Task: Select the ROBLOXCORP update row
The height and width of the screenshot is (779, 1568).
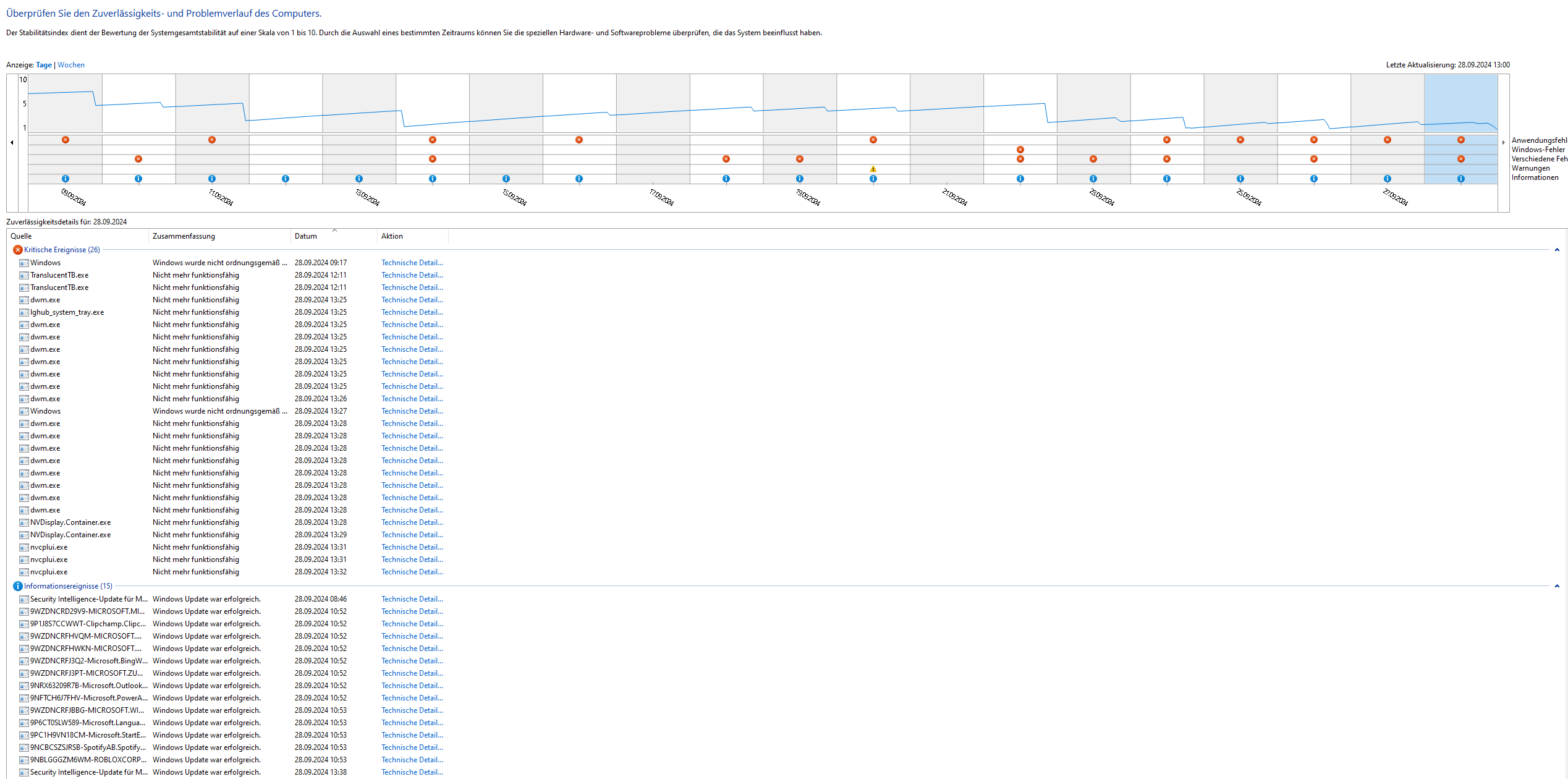Action: pos(88,760)
